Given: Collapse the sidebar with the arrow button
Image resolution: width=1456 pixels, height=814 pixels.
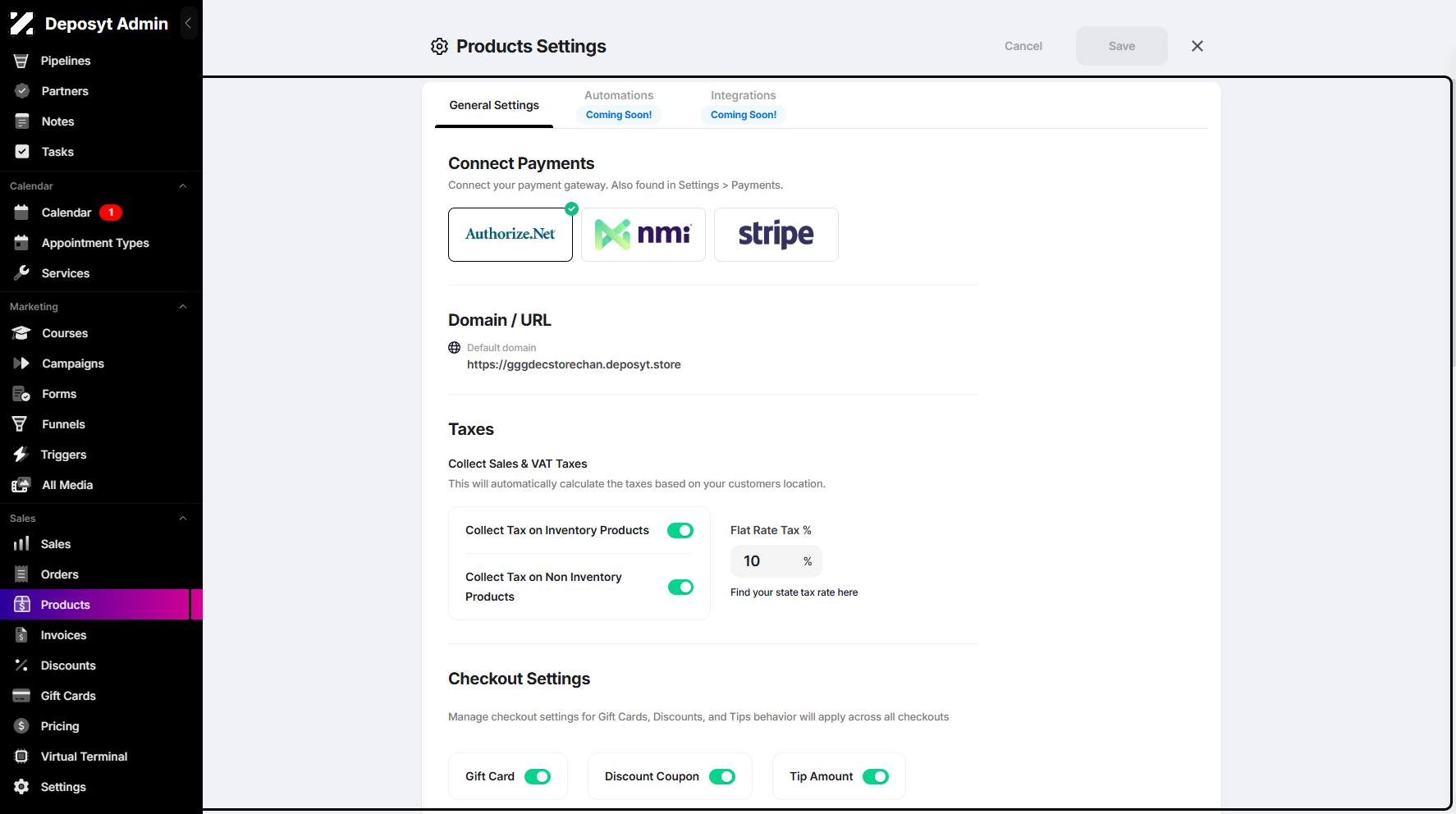Looking at the screenshot, I should point(188,24).
